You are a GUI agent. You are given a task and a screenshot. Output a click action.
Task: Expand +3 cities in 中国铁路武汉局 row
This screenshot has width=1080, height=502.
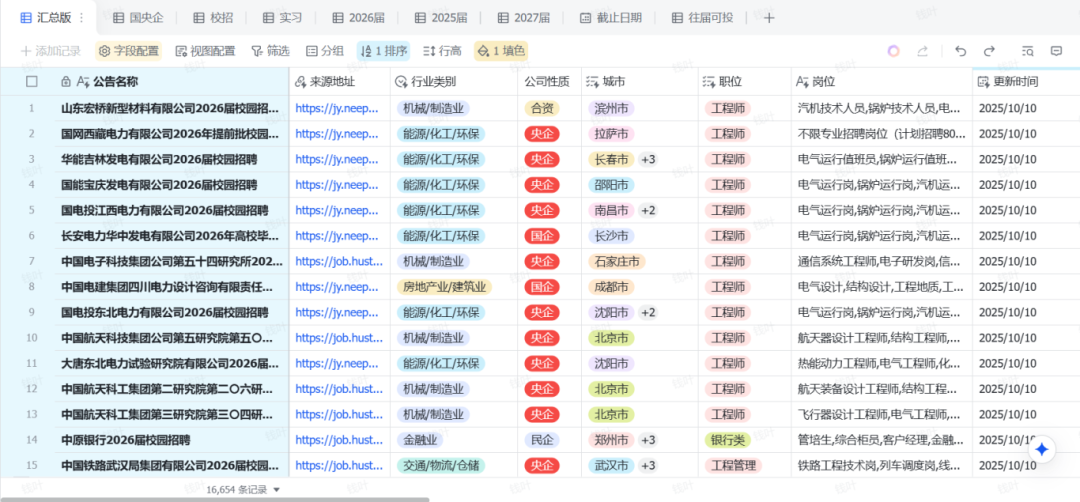click(648, 466)
